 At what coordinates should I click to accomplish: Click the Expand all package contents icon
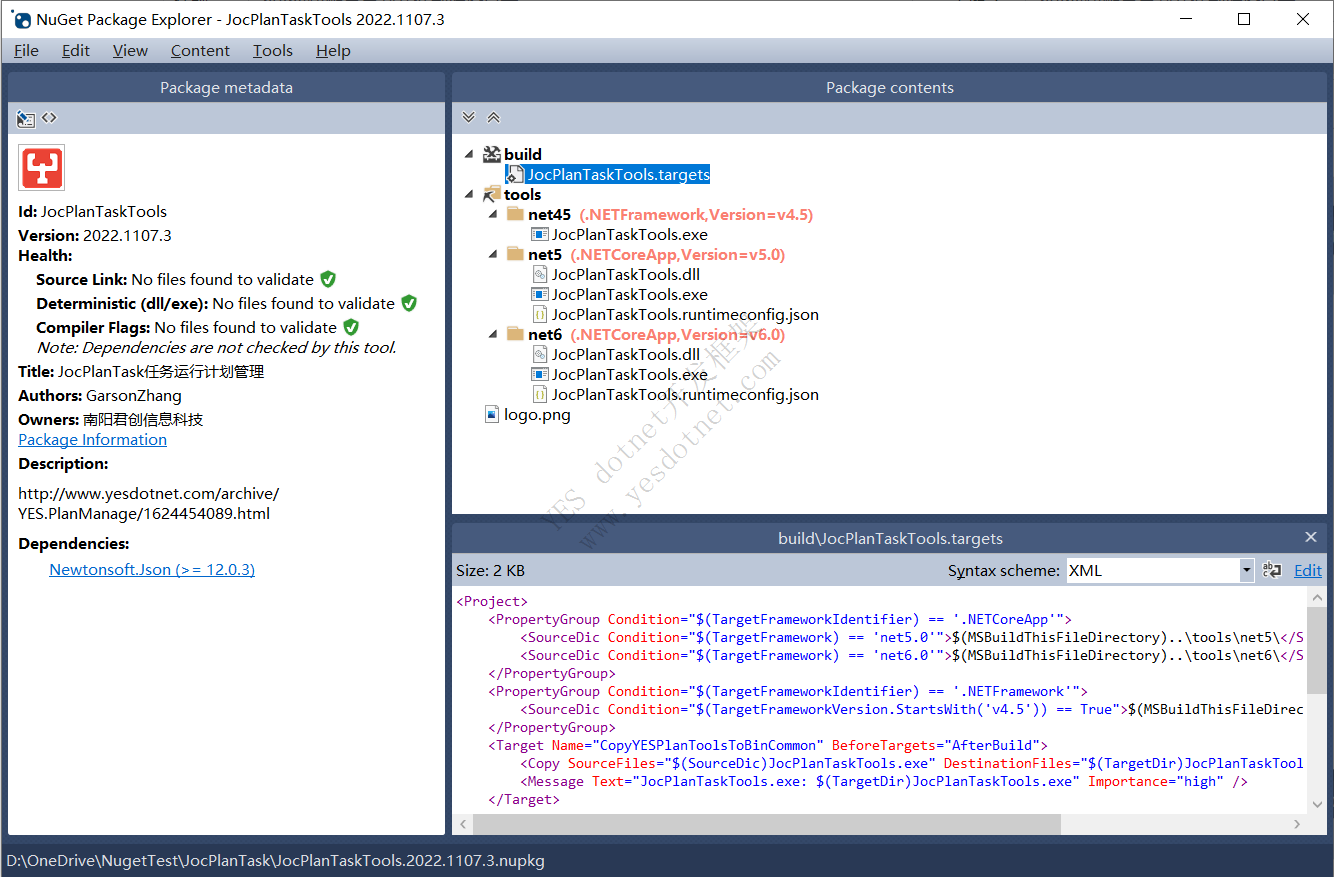click(468, 118)
